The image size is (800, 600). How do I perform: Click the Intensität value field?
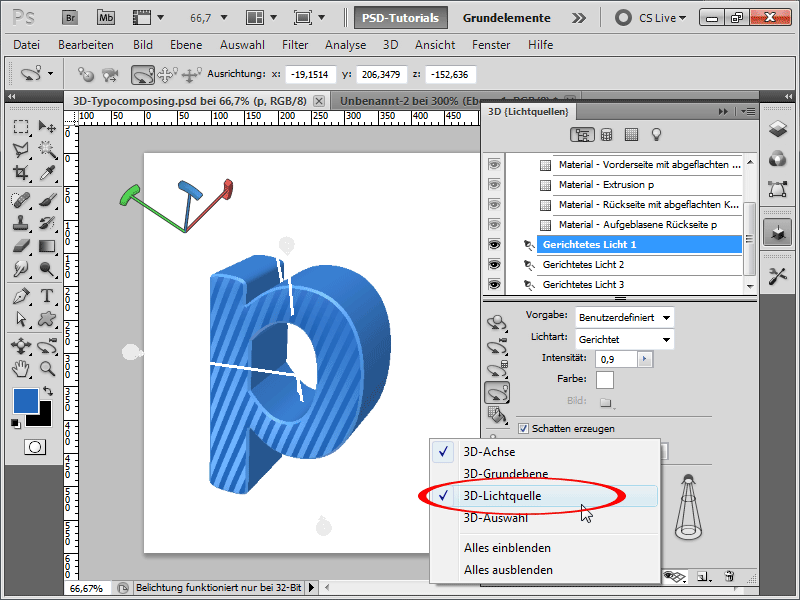(616, 359)
